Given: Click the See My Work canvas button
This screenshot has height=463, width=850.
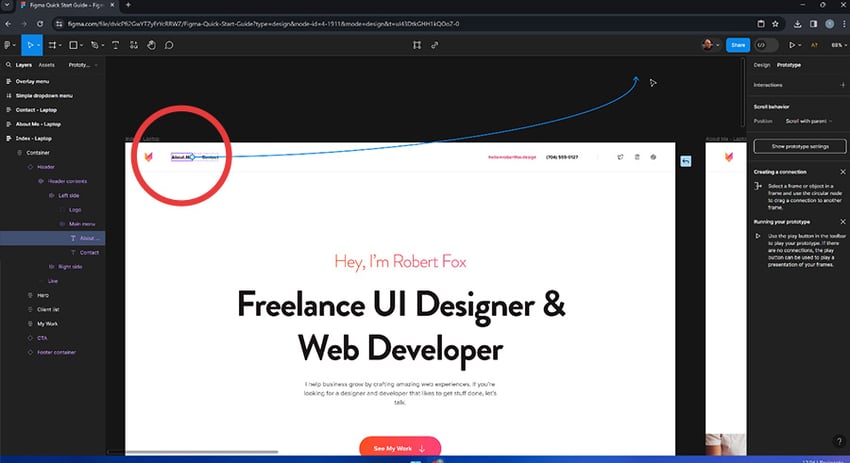Looking at the screenshot, I should (400, 448).
